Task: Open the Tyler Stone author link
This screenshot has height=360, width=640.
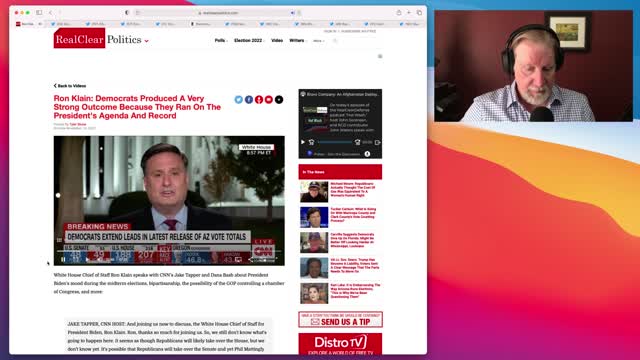Action: (78, 124)
